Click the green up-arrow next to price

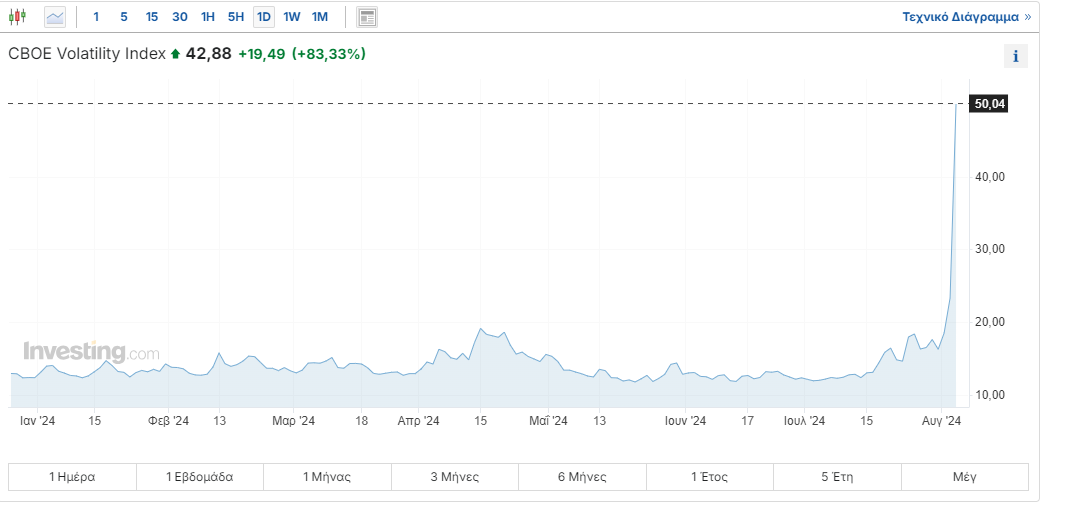[x=176, y=54]
